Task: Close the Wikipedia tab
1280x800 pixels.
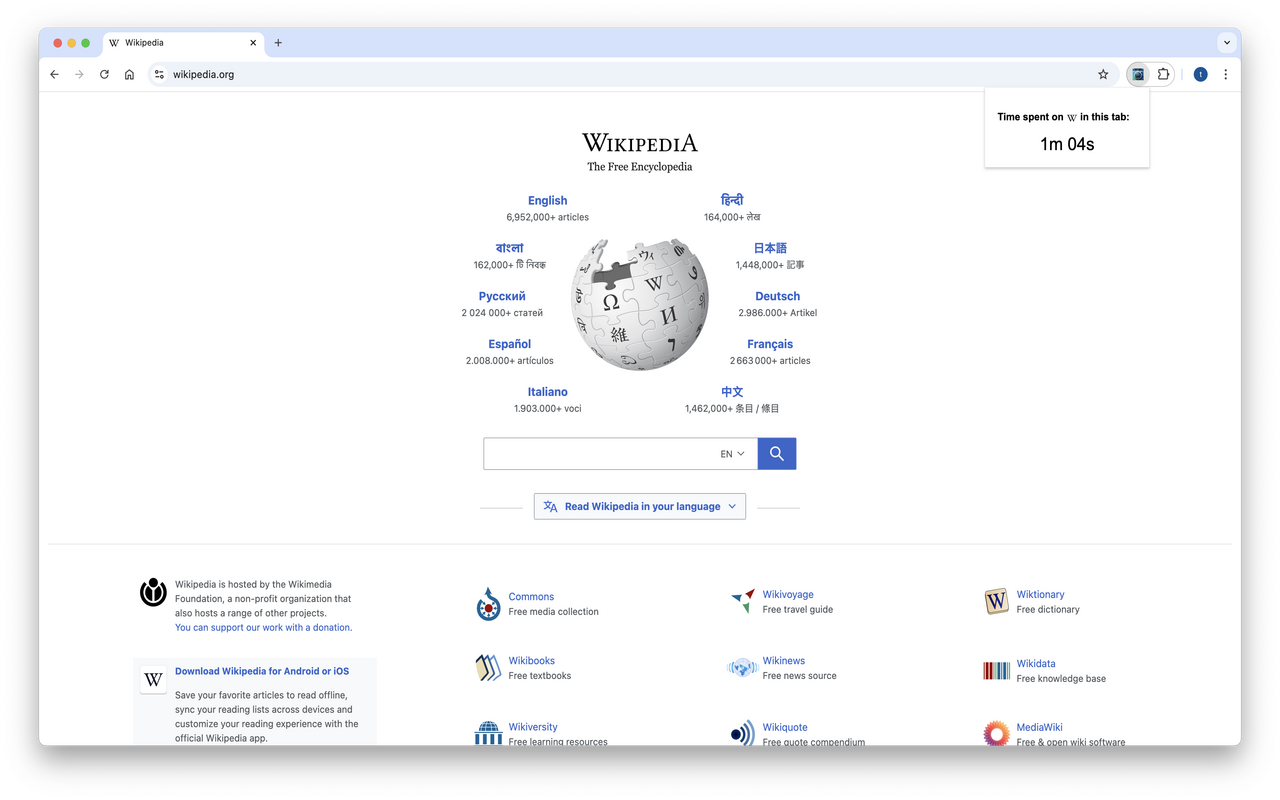Action: click(x=253, y=43)
